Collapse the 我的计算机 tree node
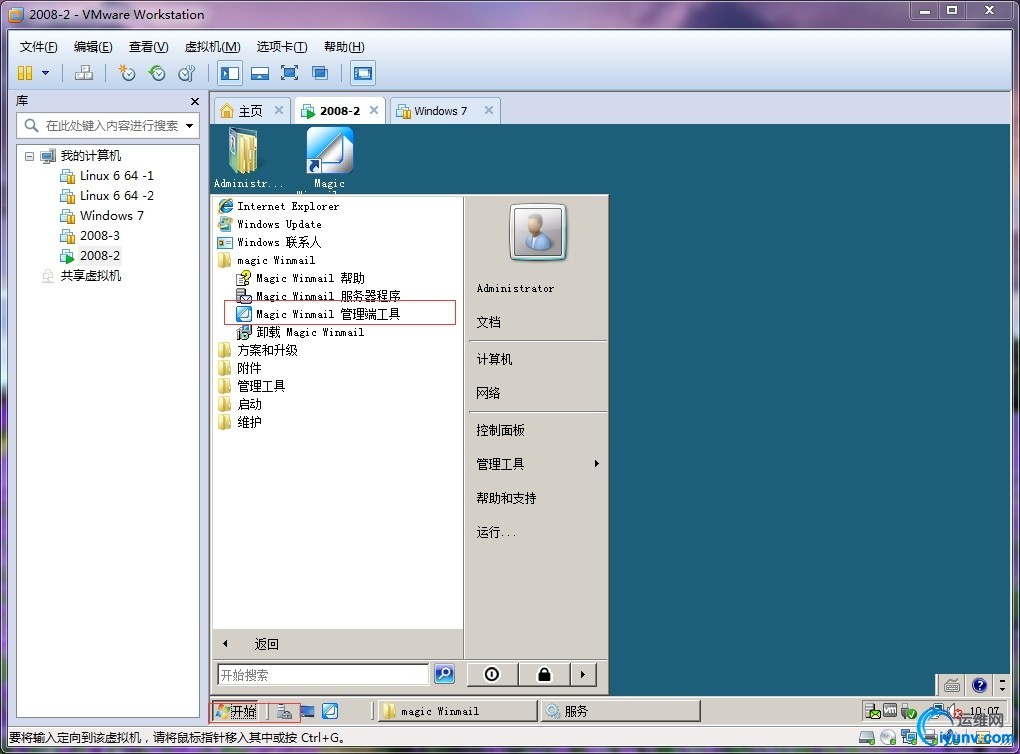The image size is (1020, 754). (29, 156)
